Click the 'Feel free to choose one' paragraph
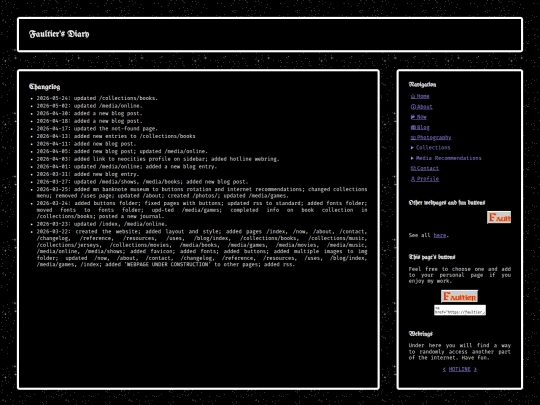The width and height of the screenshot is (540, 405). 460,275
